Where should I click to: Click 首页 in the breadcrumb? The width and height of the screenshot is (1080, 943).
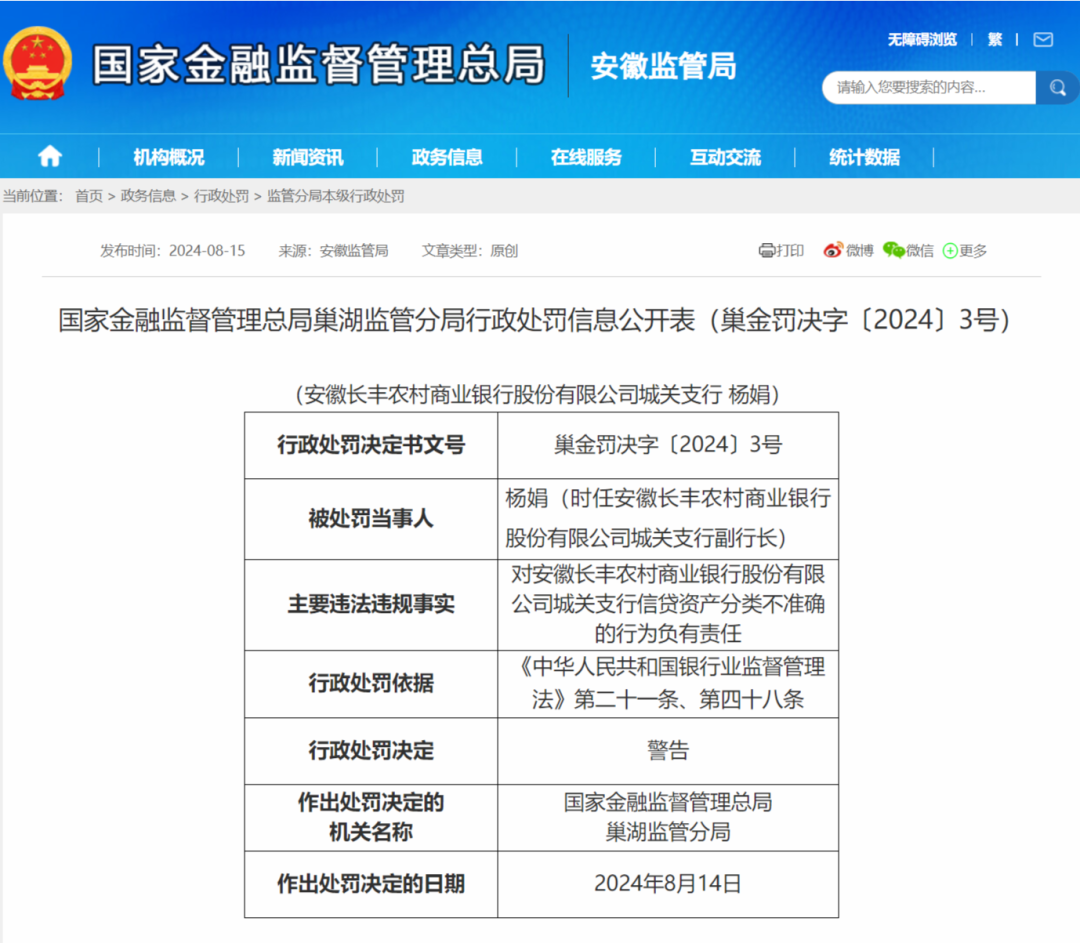pos(89,196)
